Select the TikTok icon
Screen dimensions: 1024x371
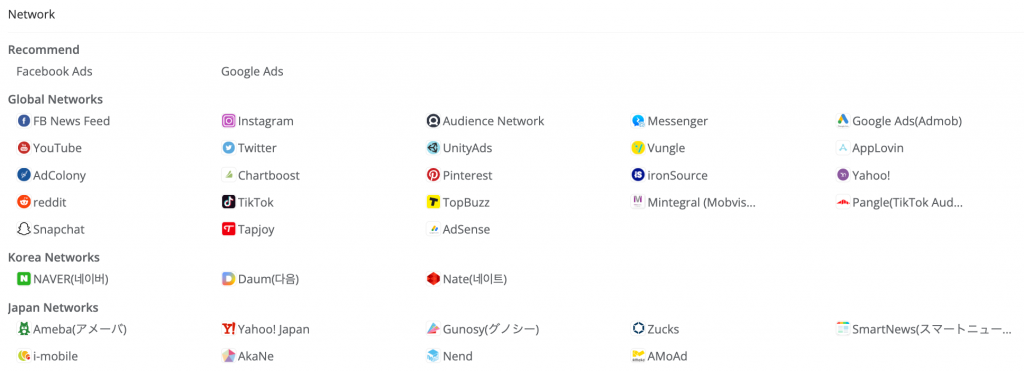(x=229, y=202)
